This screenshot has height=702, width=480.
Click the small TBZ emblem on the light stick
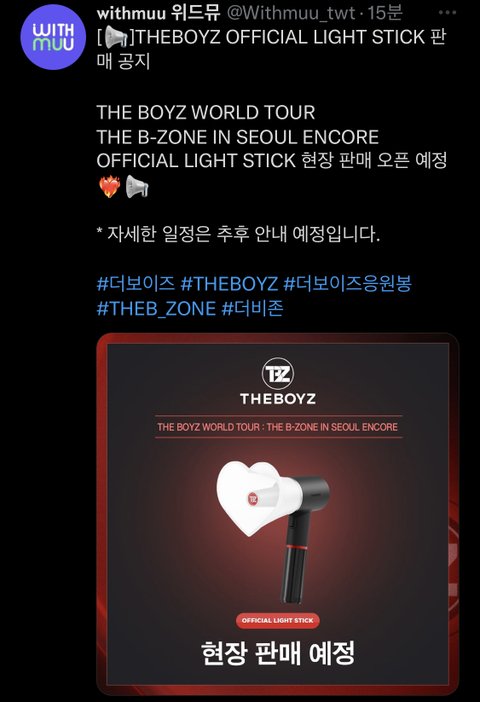pos(253,499)
